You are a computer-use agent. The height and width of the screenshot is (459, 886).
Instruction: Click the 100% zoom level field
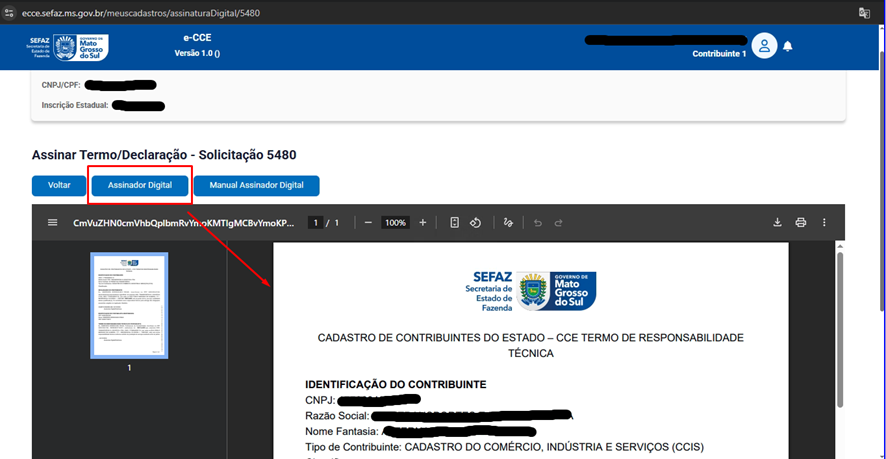[x=395, y=222]
